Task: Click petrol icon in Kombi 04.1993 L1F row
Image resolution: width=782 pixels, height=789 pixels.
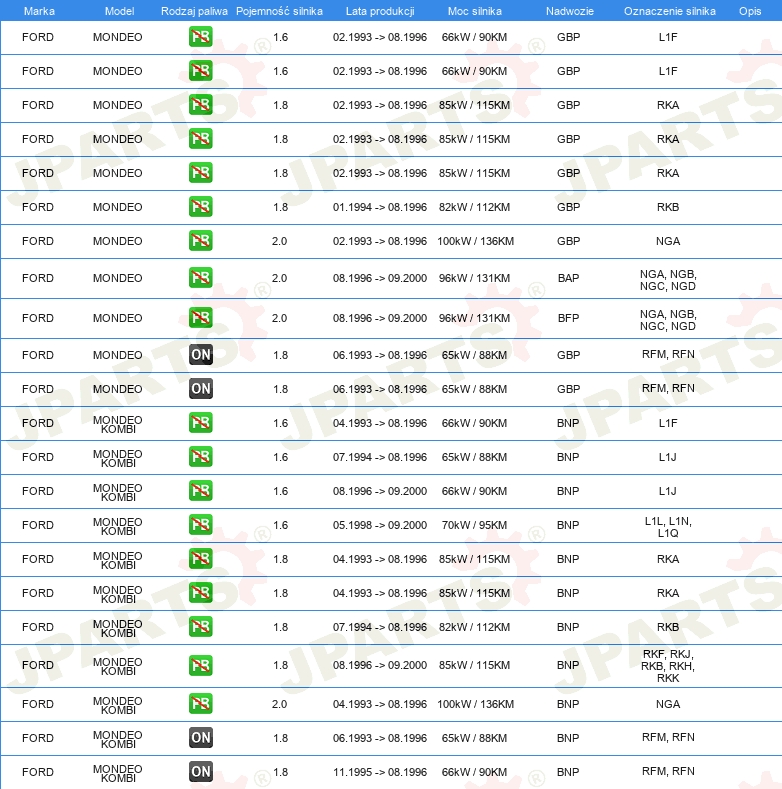Action: 201,423
